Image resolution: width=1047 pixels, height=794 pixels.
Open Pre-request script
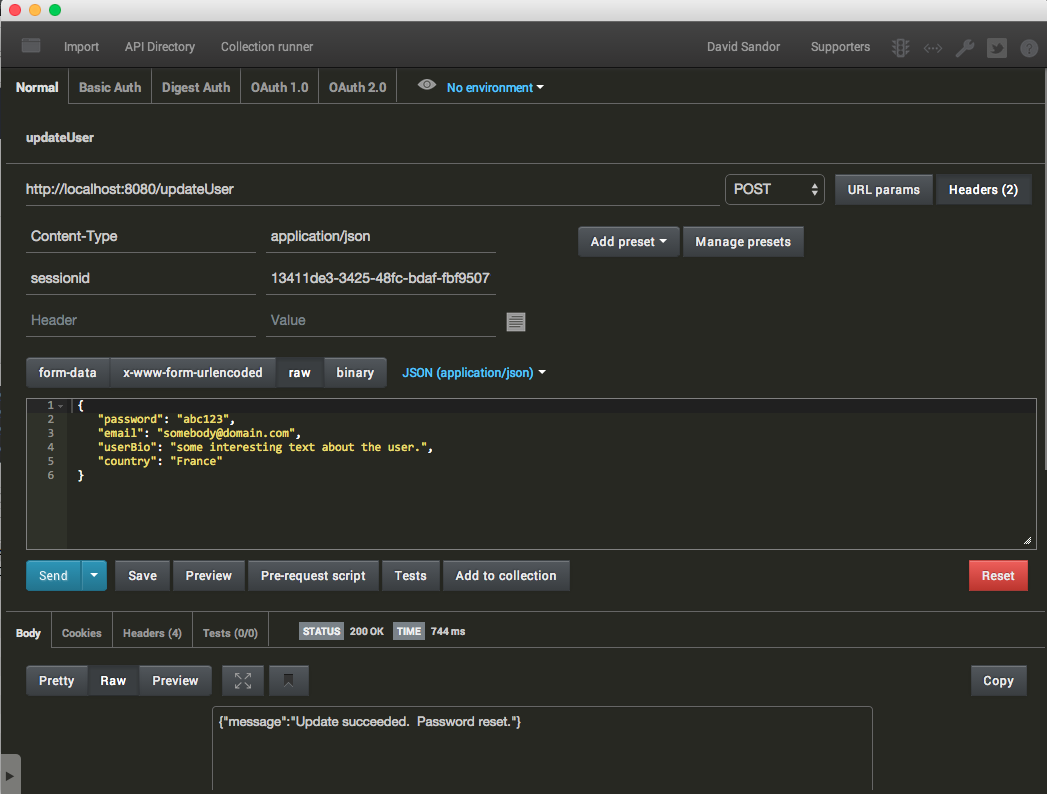312,576
